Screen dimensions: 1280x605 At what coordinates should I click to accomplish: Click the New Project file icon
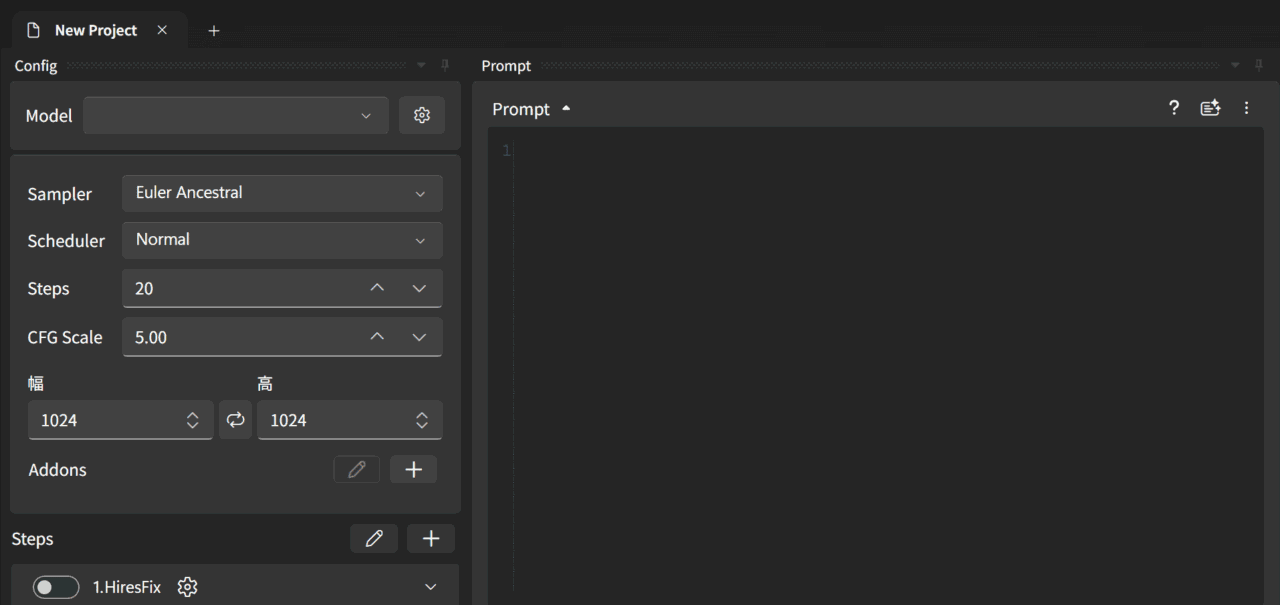click(x=33, y=30)
